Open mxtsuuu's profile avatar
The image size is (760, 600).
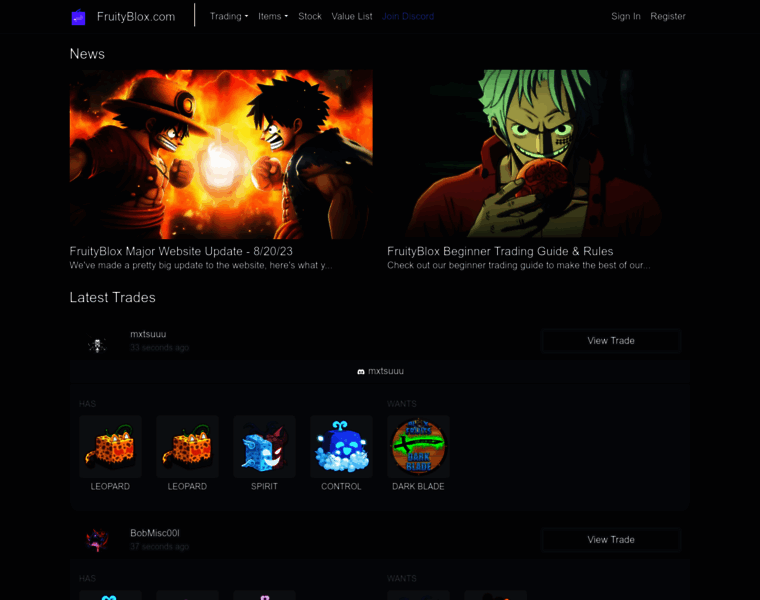pos(97,345)
